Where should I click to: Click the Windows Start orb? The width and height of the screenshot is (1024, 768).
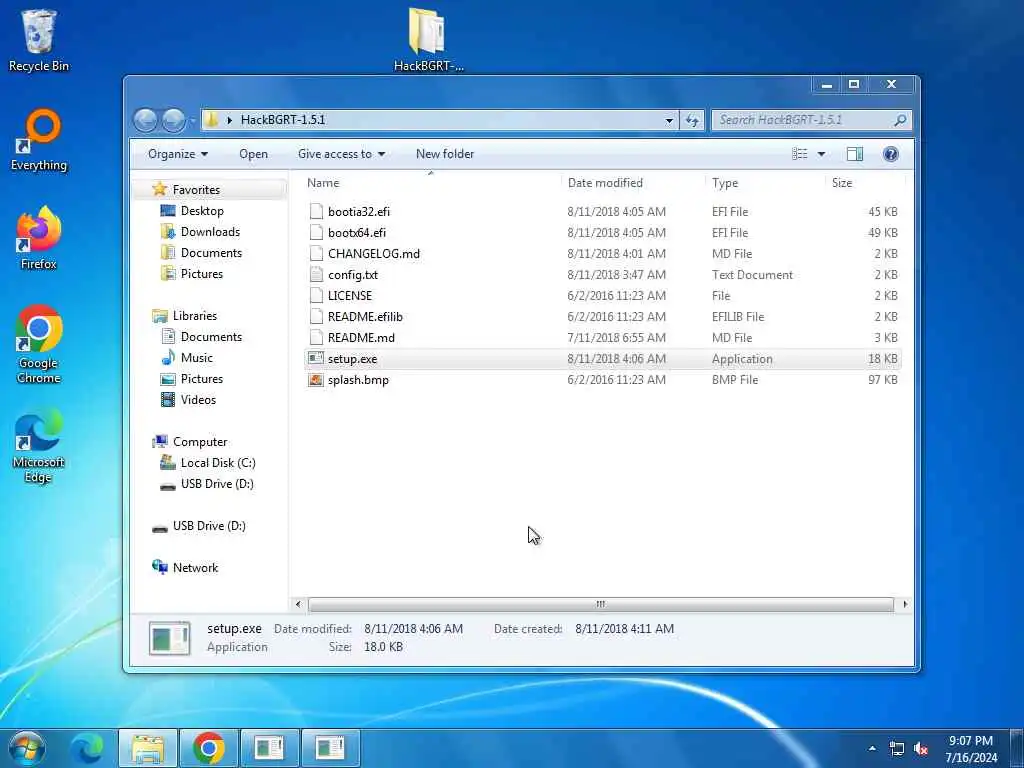[25, 748]
